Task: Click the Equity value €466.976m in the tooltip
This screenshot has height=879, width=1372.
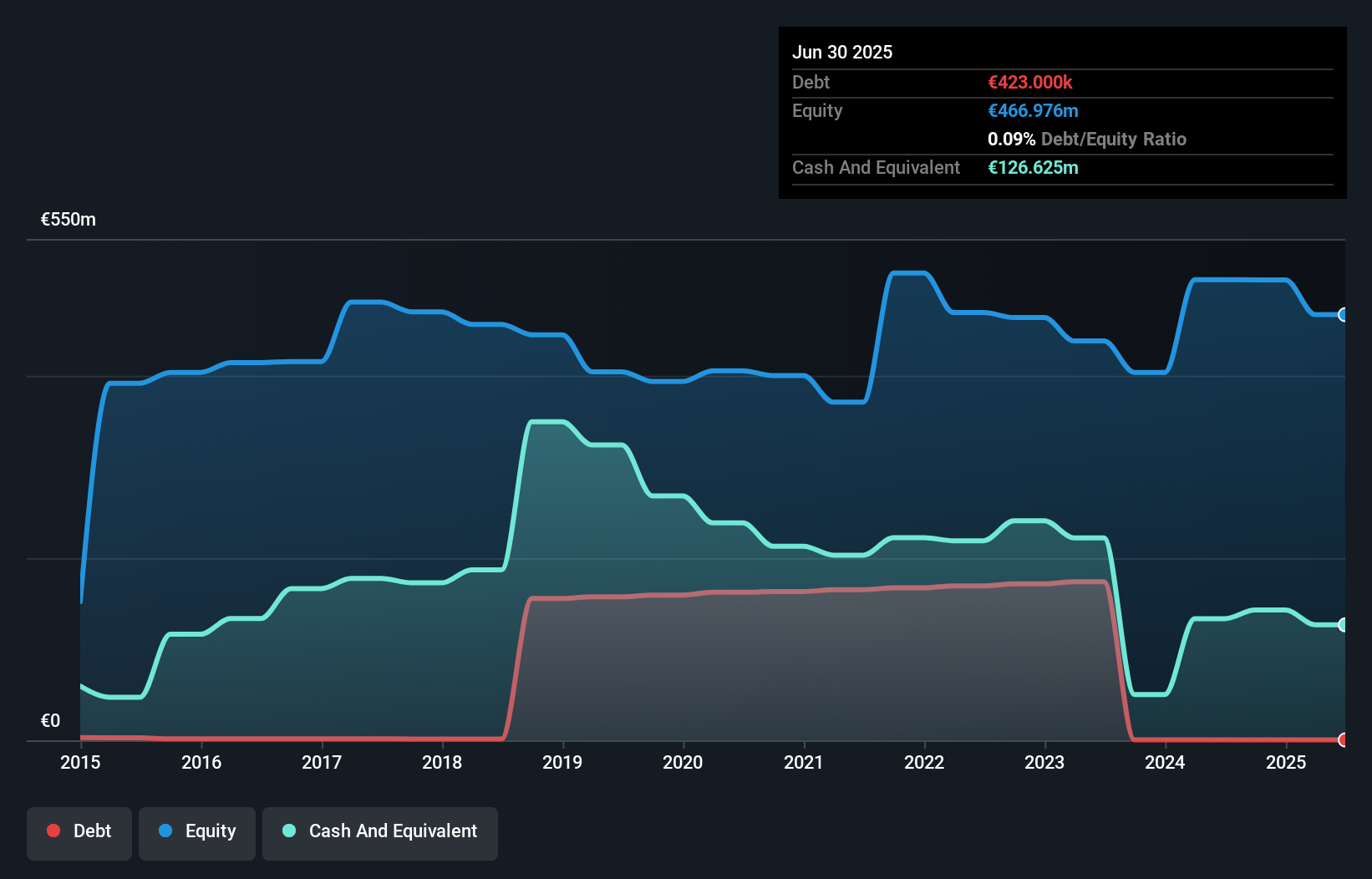Action: 1033,110
